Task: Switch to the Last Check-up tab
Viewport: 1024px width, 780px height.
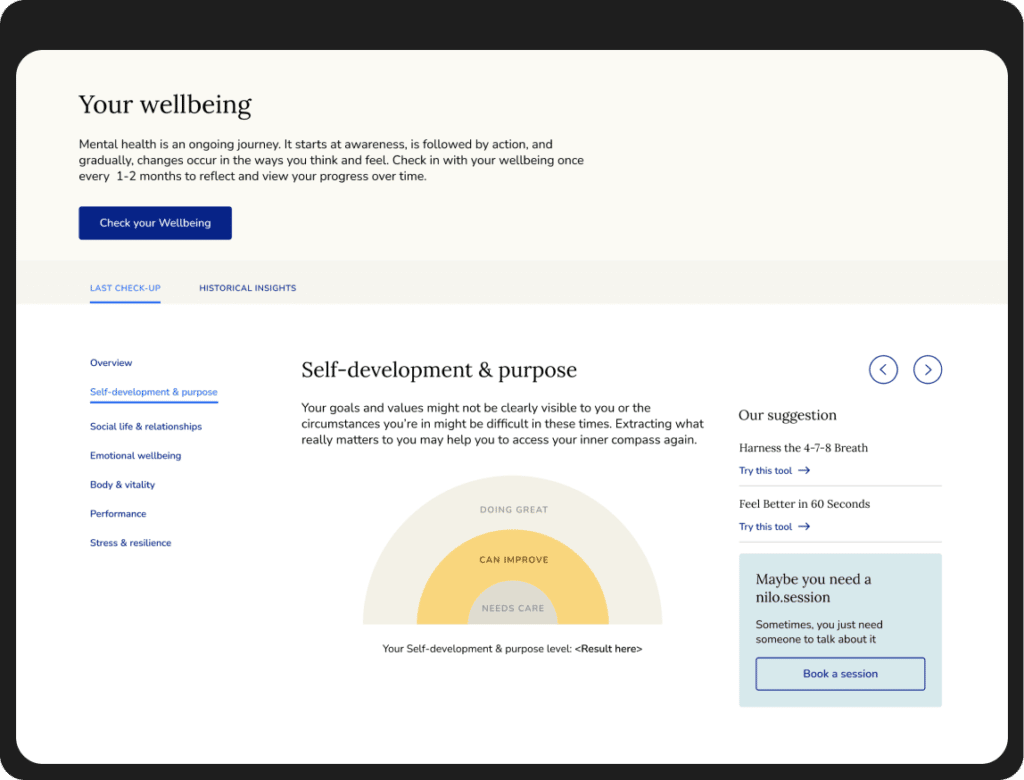Action: [x=125, y=288]
